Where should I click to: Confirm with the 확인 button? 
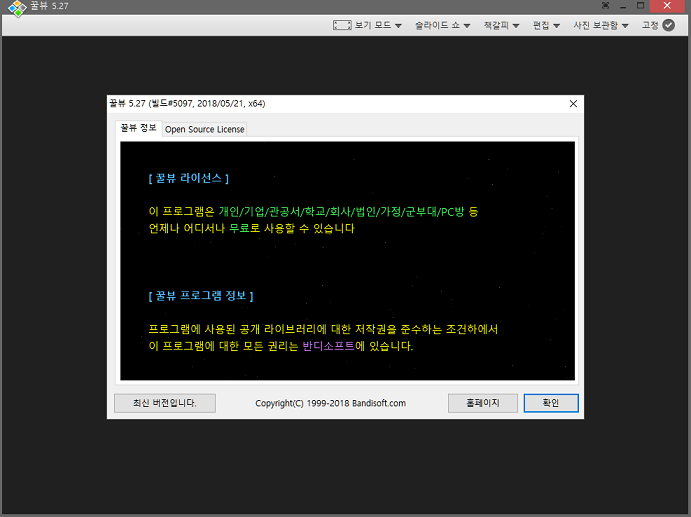(x=551, y=403)
